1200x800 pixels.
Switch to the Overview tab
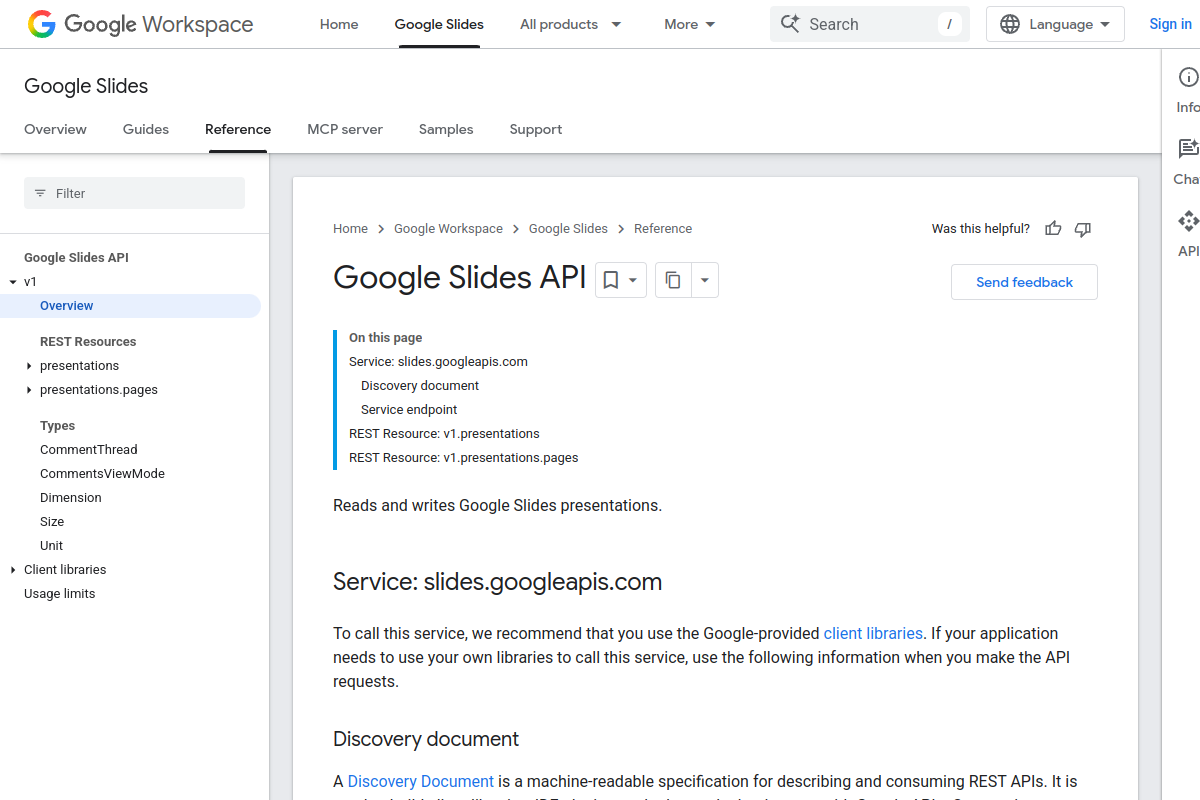[x=55, y=129]
